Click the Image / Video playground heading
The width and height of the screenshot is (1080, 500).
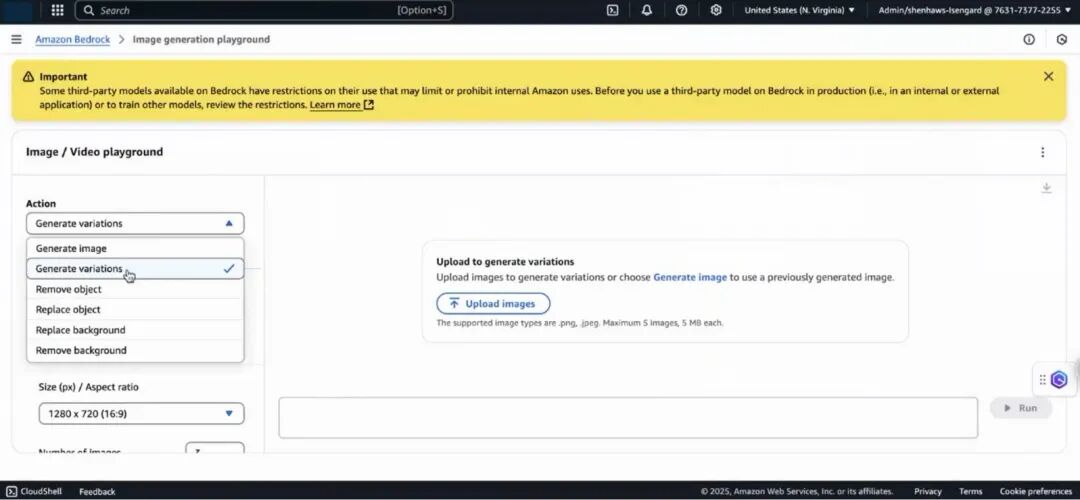pos(94,152)
